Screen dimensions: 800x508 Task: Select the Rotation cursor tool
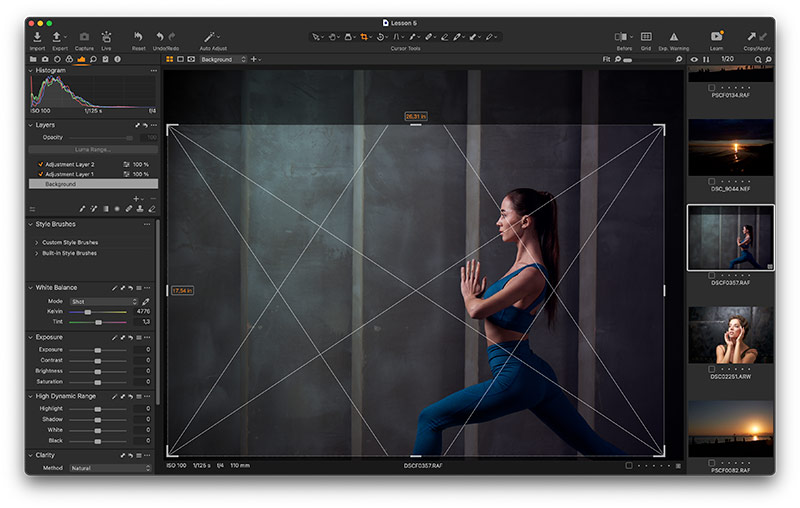380,37
